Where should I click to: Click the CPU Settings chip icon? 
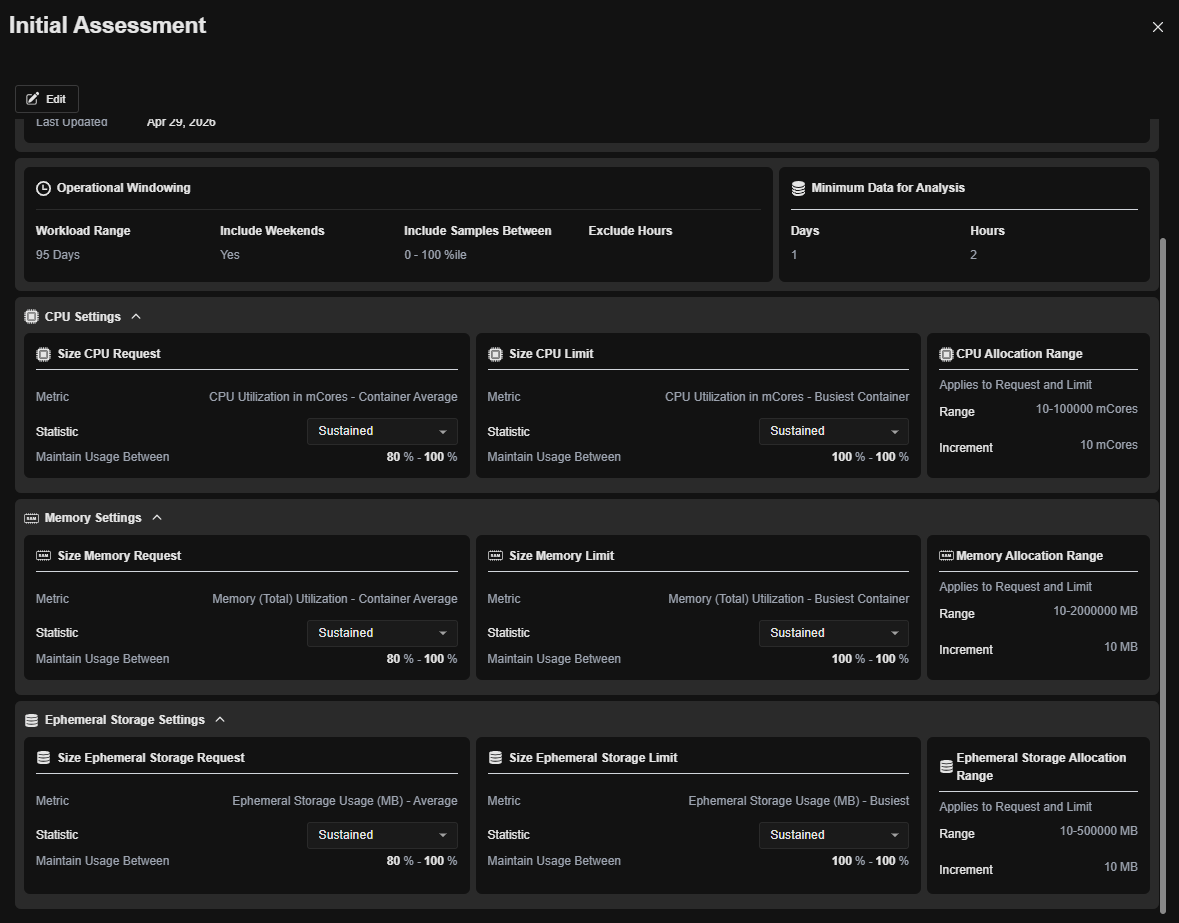coord(31,316)
